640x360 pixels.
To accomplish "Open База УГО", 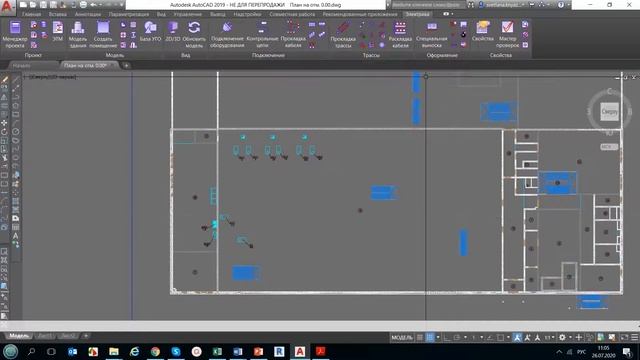I will pyautogui.click(x=151, y=31).
